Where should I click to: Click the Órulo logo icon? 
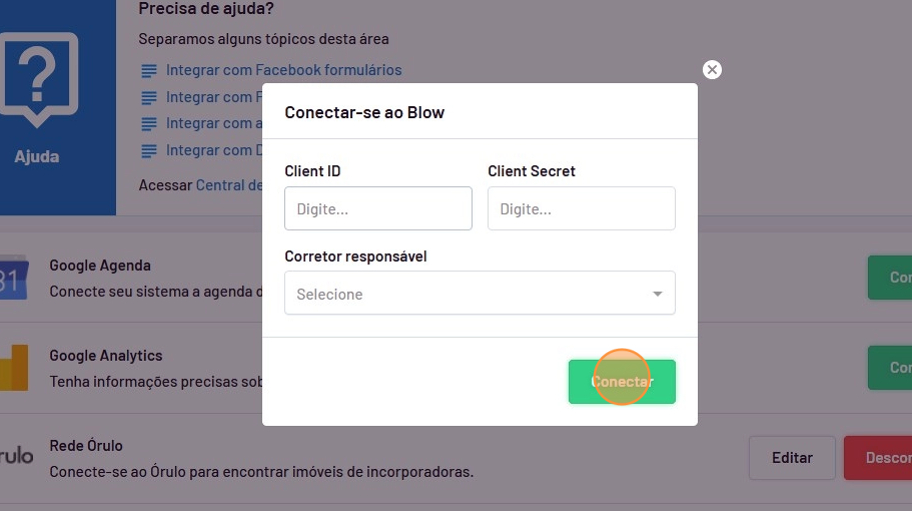pyautogui.click(x=16, y=457)
